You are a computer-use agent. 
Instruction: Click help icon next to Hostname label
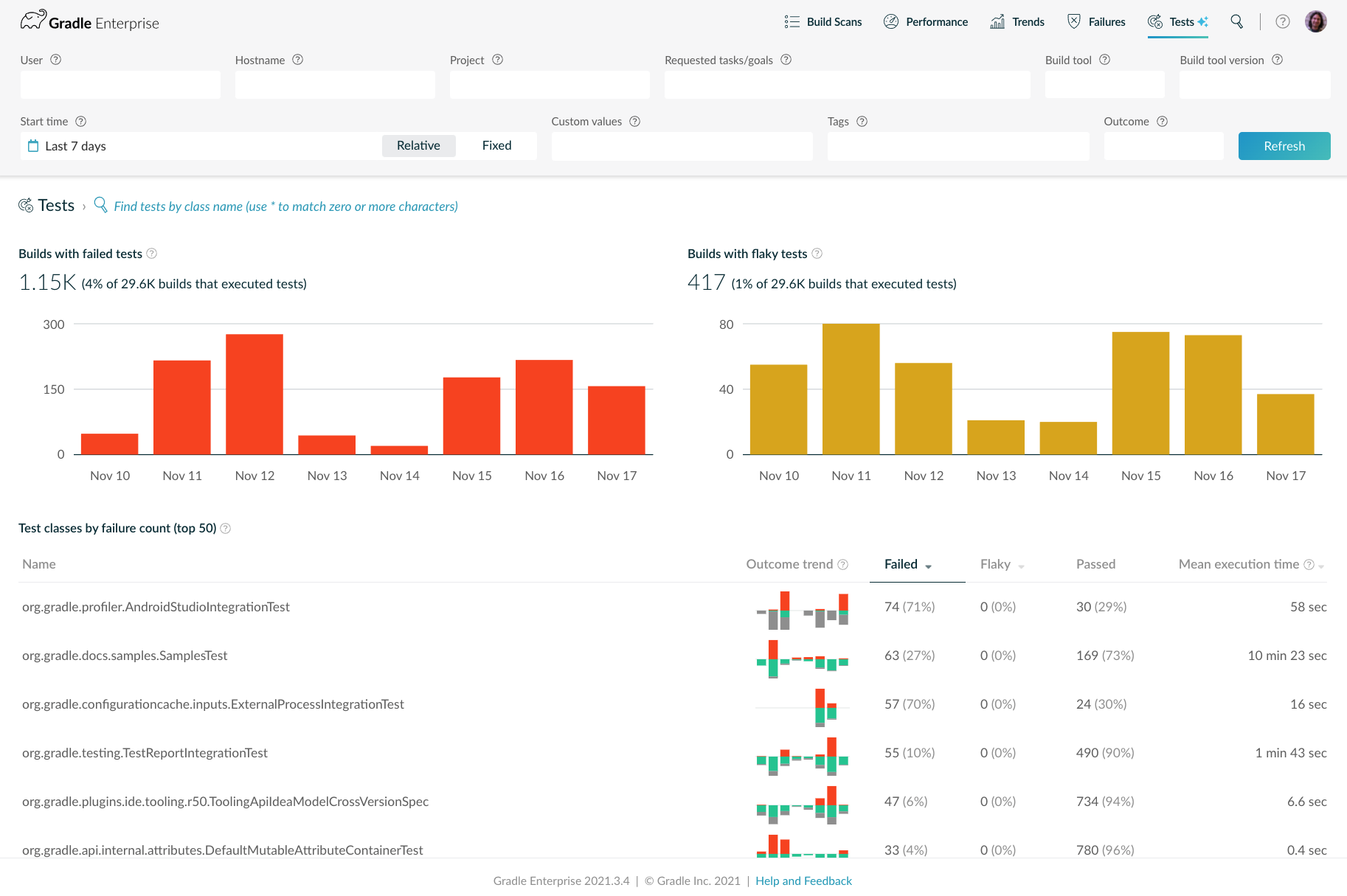pos(298,60)
